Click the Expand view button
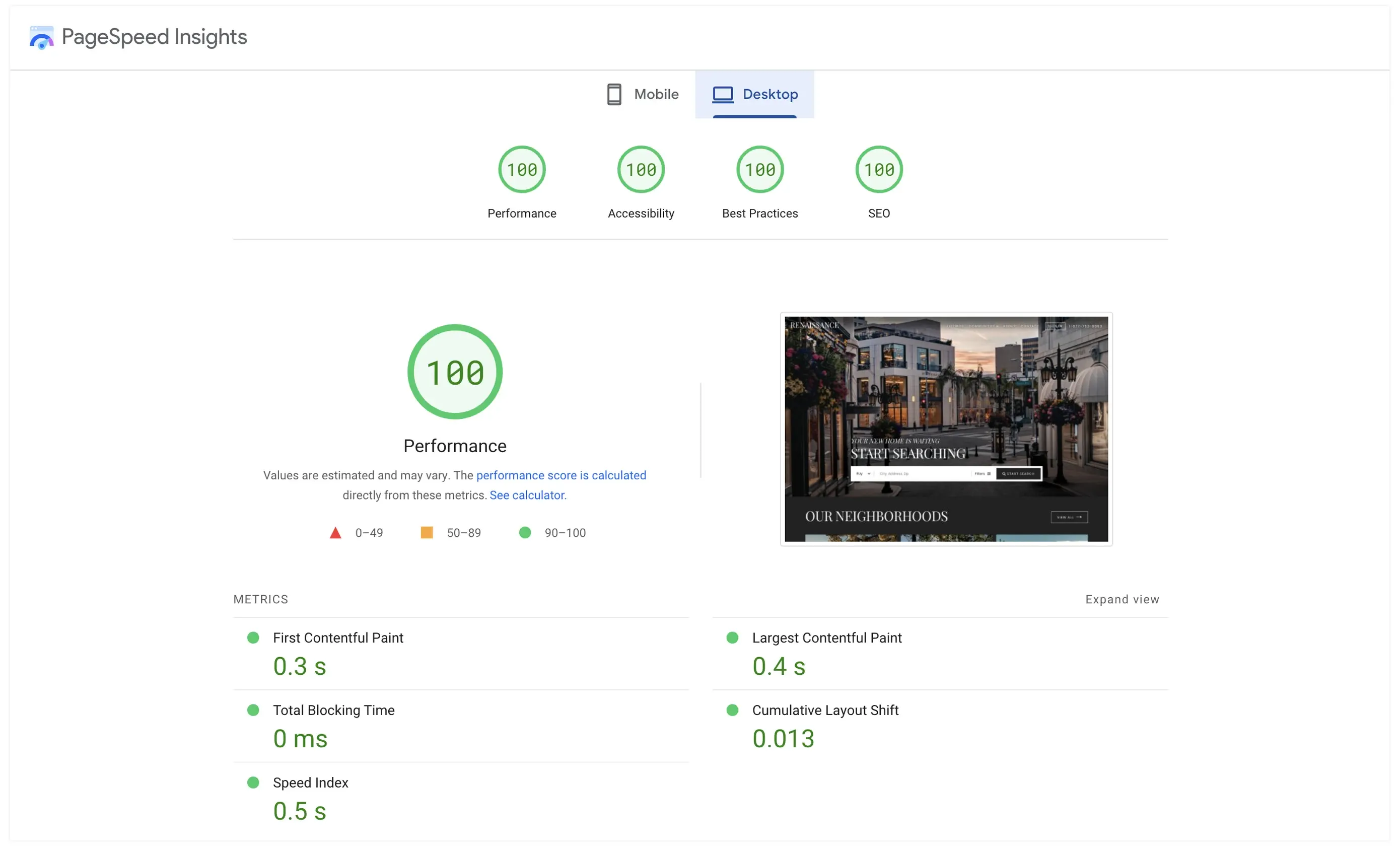The image size is (1400, 847). click(1122, 599)
